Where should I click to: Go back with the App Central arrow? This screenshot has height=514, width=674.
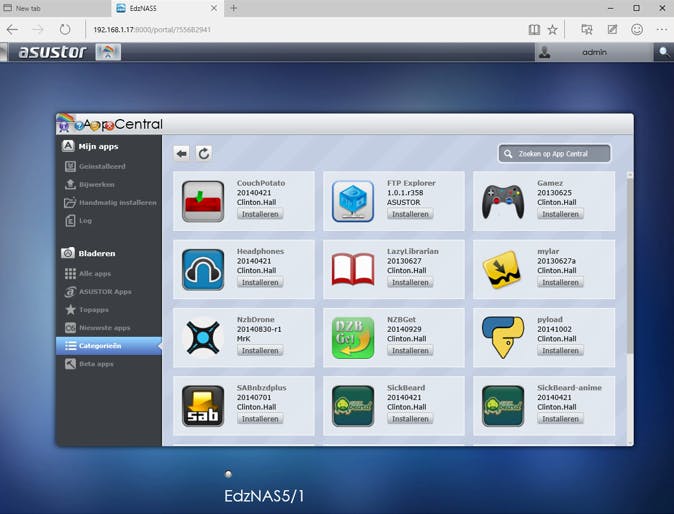point(182,153)
